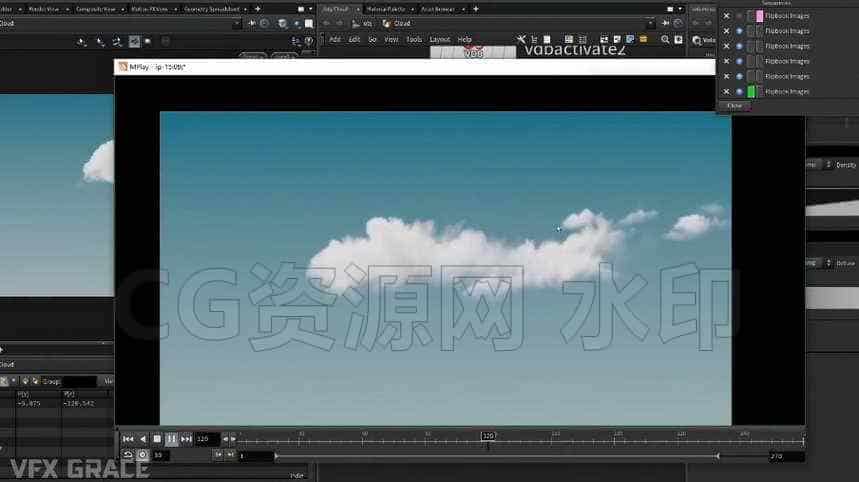Click network icon right of magnifier
The image size is (859, 482).
pyautogui.click(x=679, y=39)
